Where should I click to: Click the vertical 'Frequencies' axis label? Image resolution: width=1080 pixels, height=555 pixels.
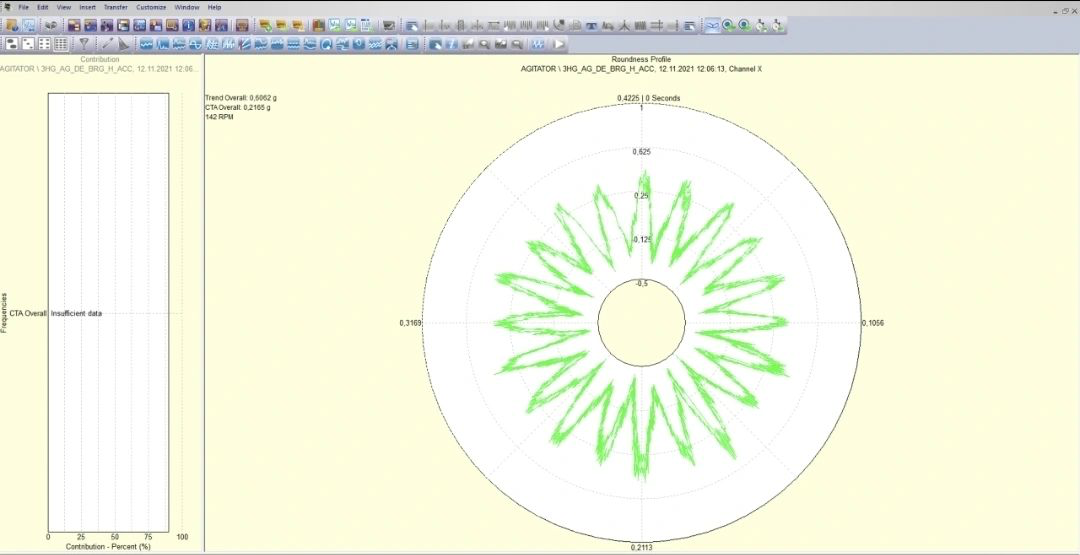coord(4,313)
